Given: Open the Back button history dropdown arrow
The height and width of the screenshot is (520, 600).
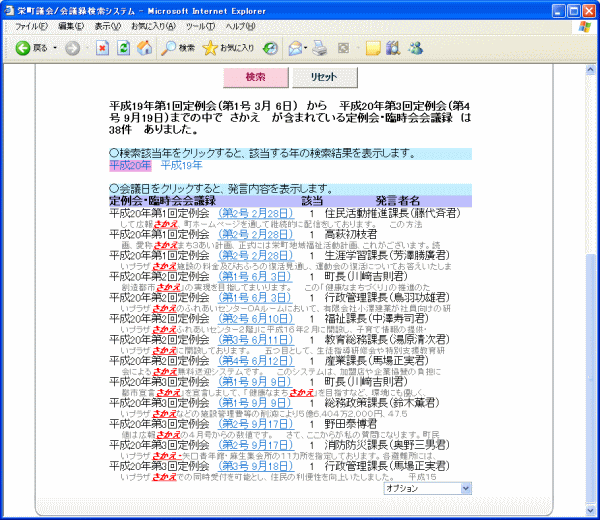Looking at the screenshot, I should [x=55, y=48].
